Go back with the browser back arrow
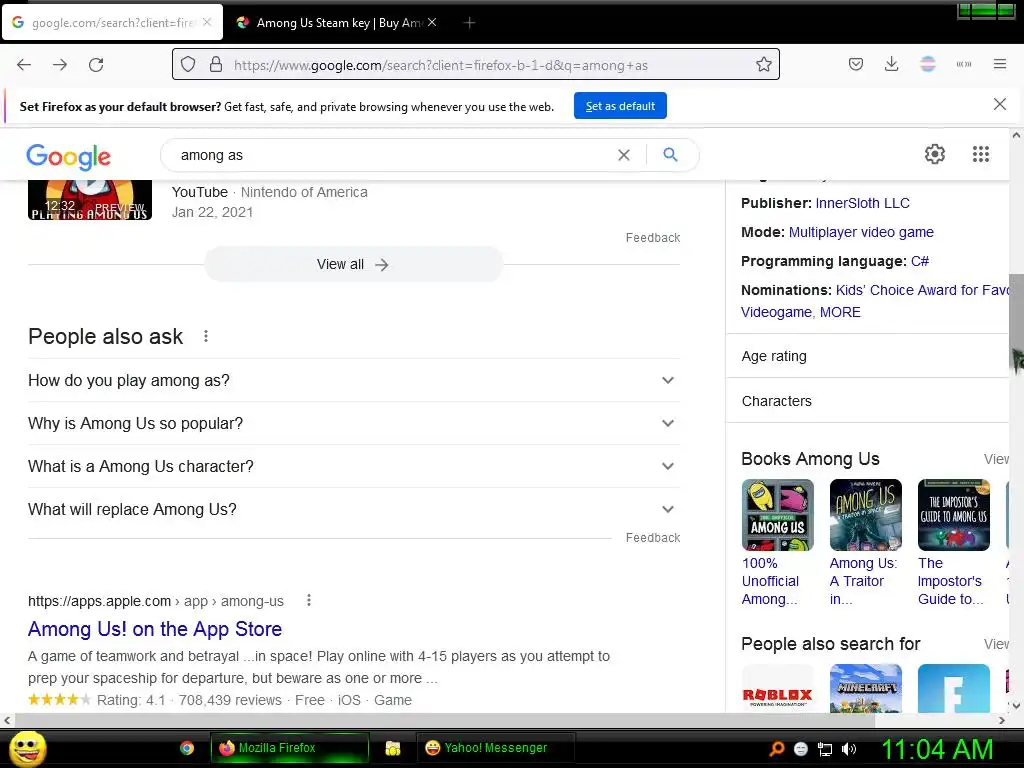This screenshot has height=768, width=1024. (x=24, y=65)
